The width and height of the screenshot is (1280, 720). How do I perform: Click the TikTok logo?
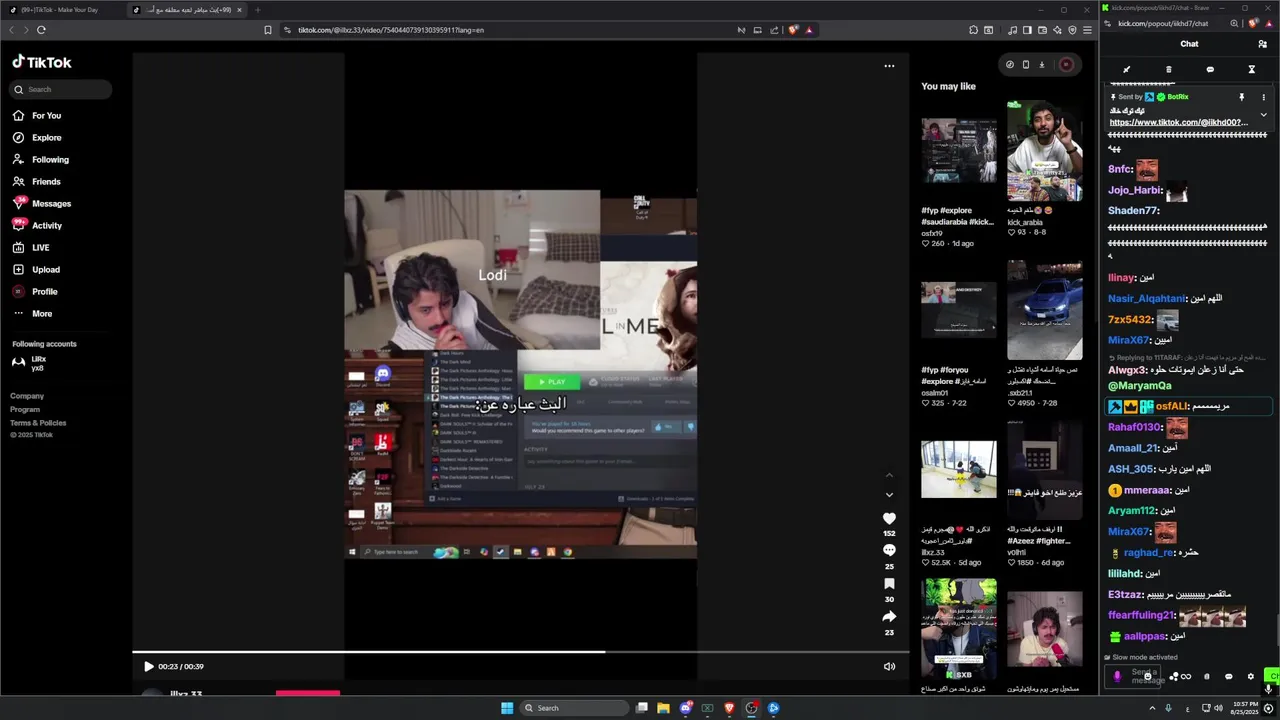coord(42,62)
